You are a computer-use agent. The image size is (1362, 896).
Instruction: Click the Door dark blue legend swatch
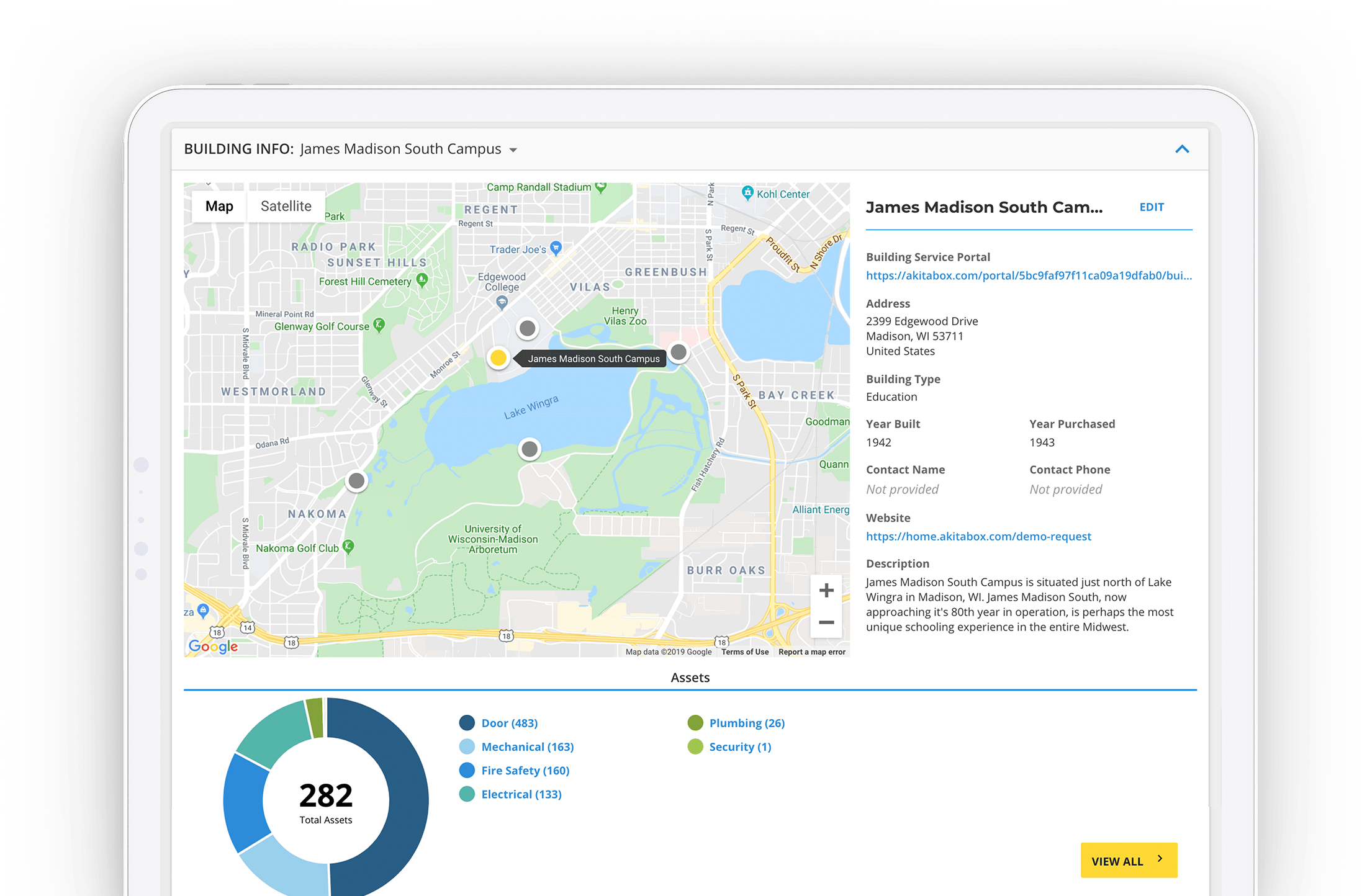point(467,723)
